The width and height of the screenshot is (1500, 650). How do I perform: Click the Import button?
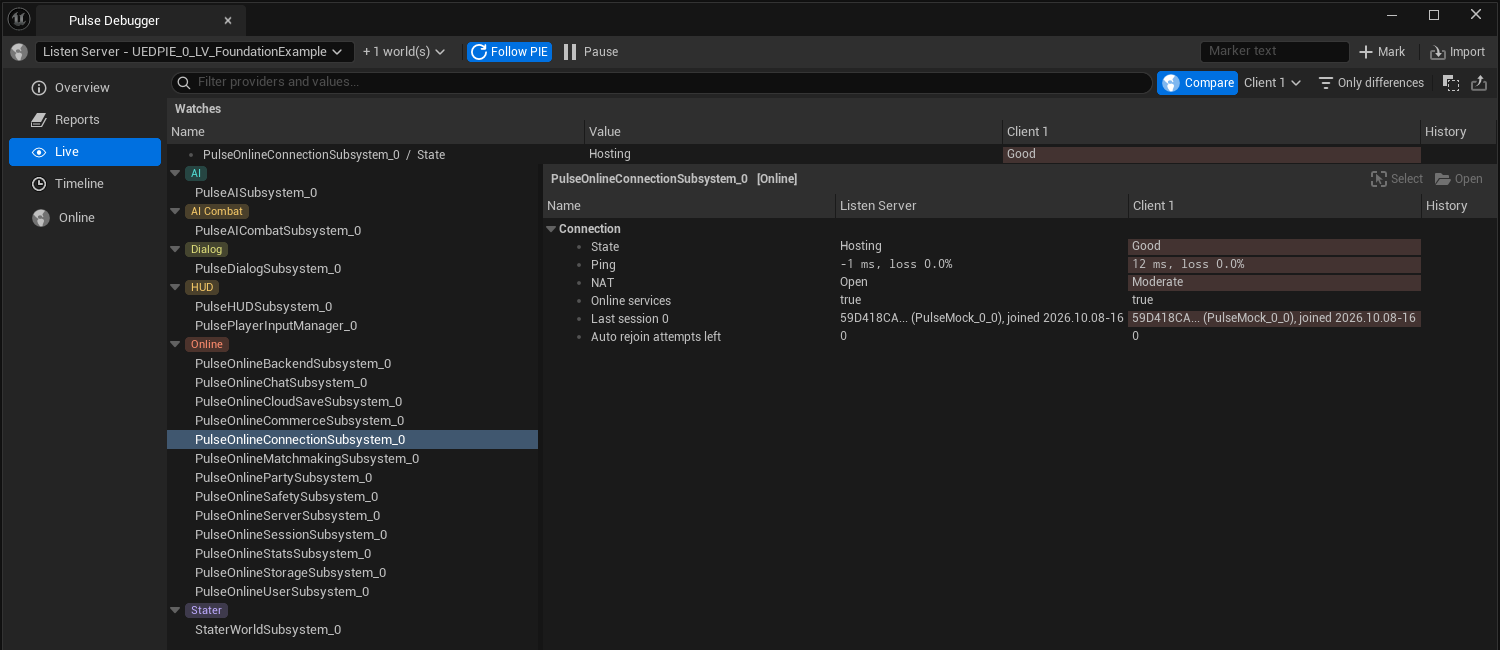1458,52
